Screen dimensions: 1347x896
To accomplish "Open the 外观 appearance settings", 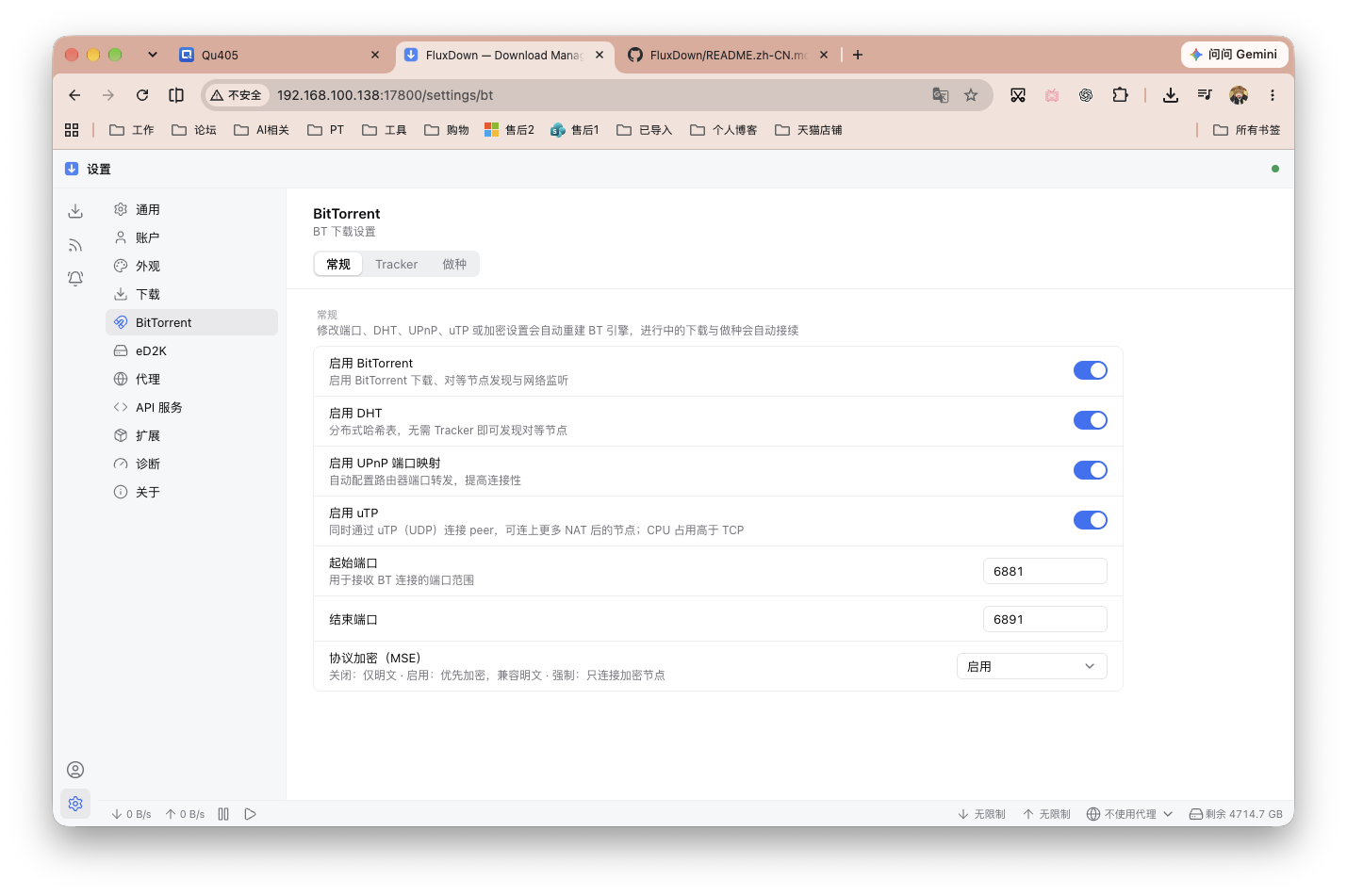I will (x=191, y=266).
